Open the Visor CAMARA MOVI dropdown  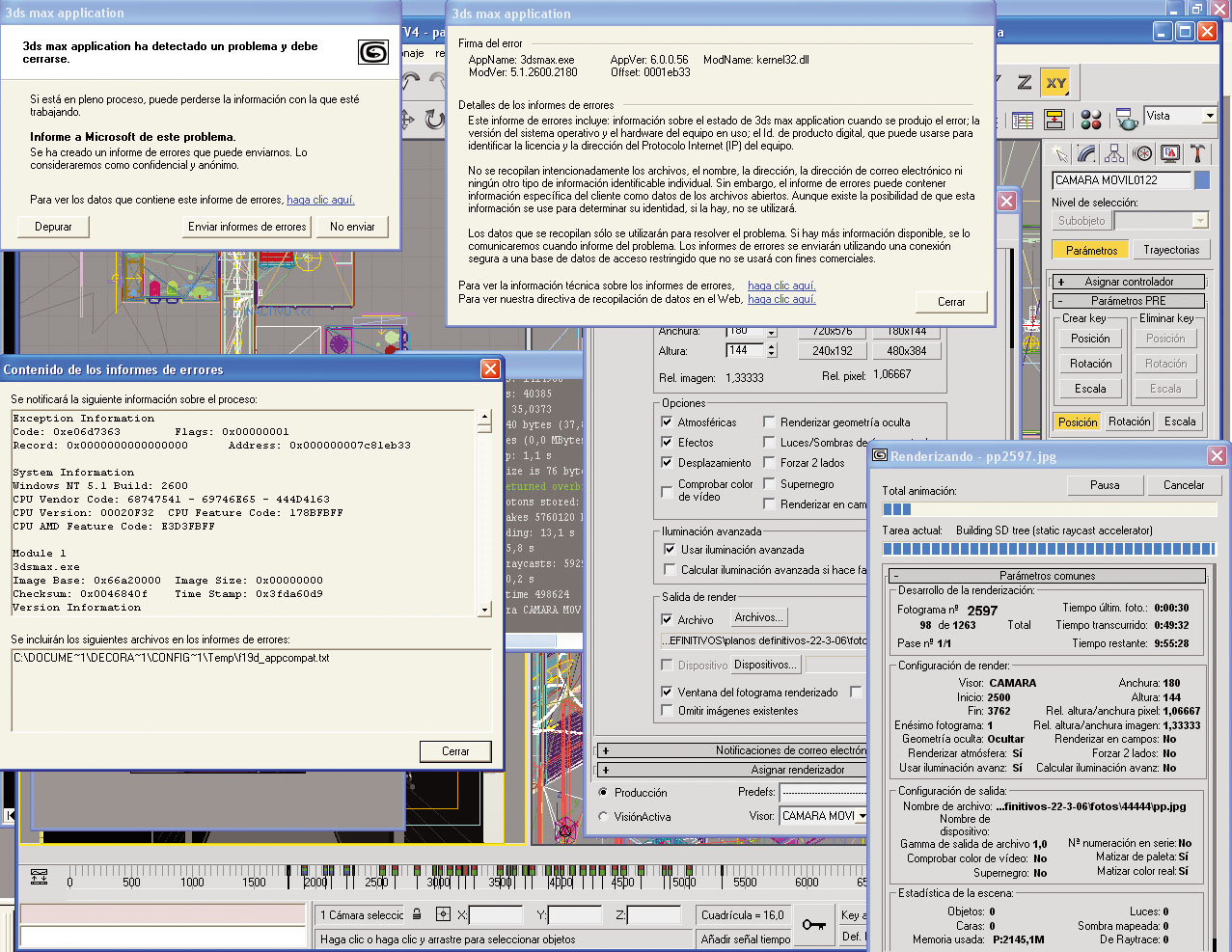[x=862, y=816]
